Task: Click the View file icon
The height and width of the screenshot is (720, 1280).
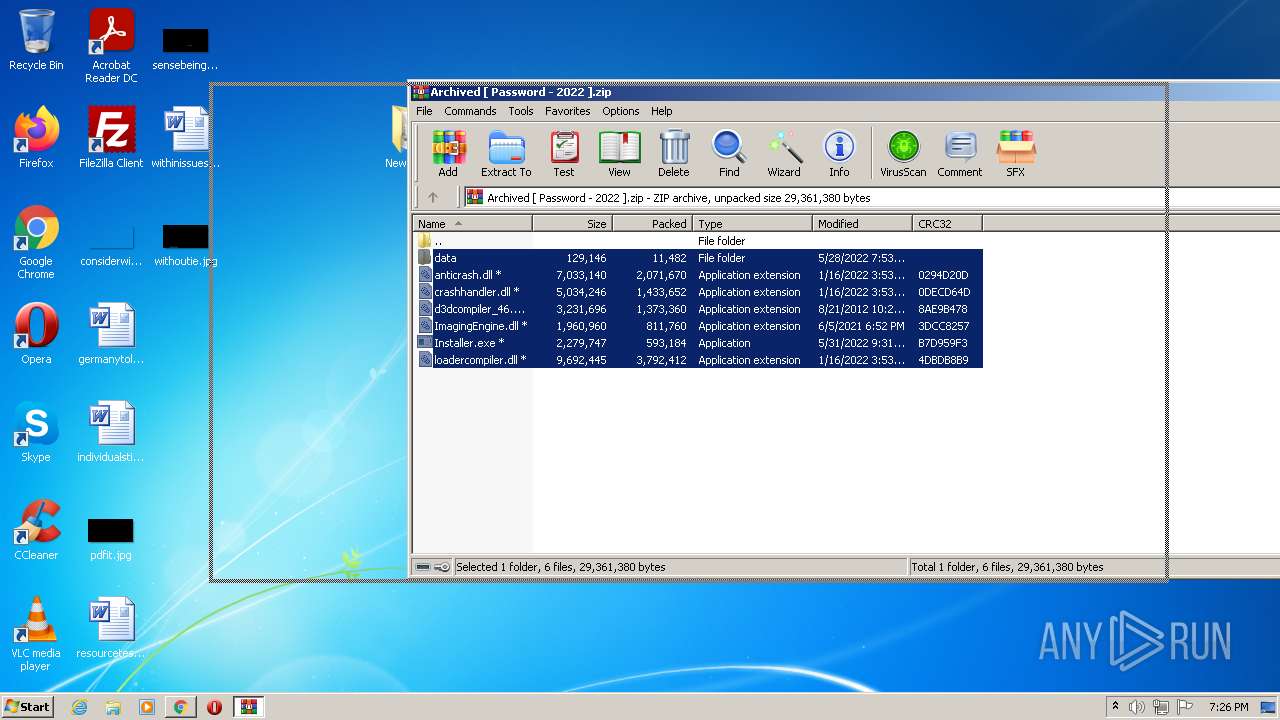Action: coord(619,154)
